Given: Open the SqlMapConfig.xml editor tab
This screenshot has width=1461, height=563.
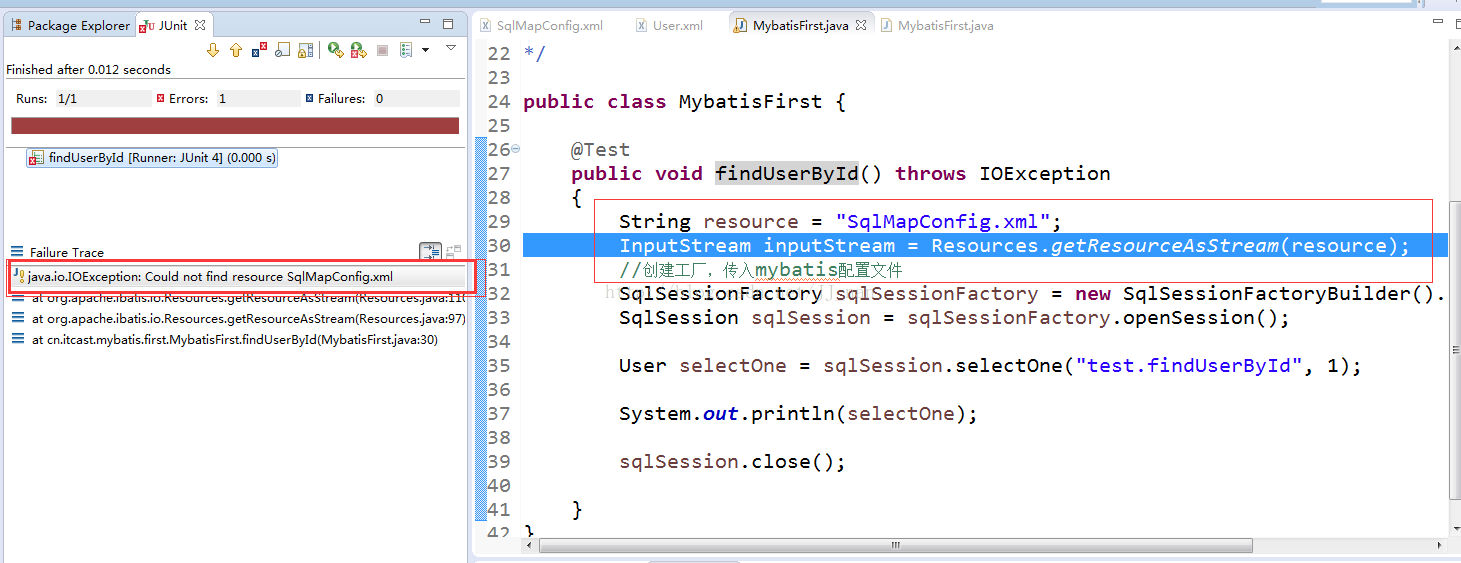Looking at the screenshot, I should 541,25.
